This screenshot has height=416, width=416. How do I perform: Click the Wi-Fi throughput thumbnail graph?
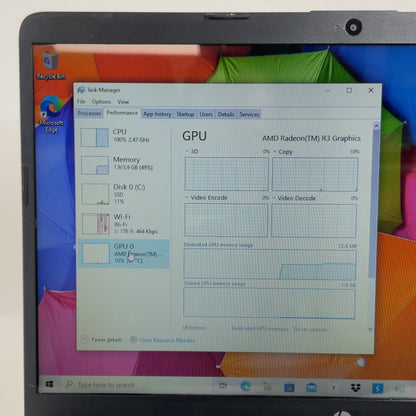pos(96,224)
